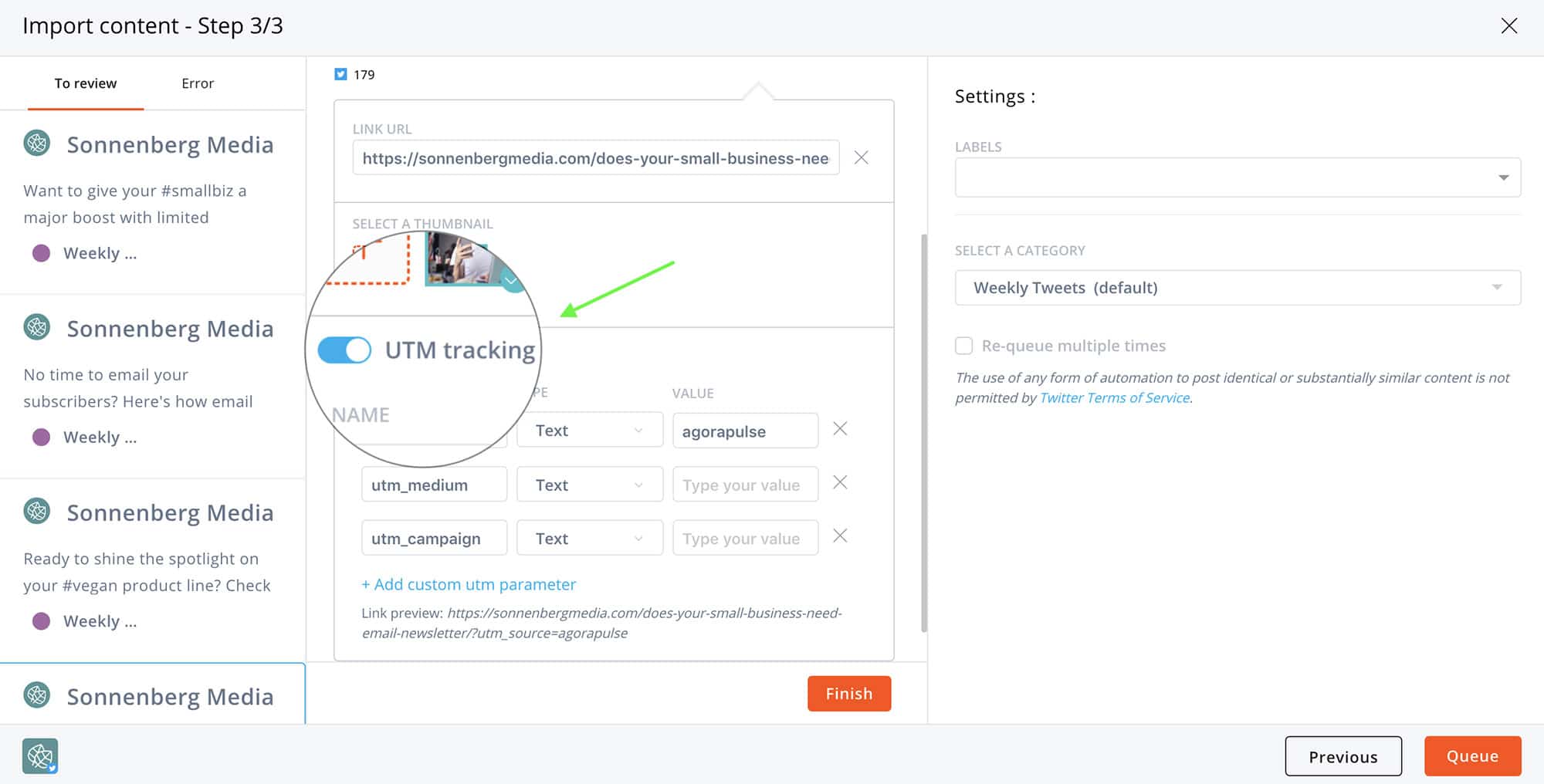Select the photo thumbnail image
This screenshot has width=1544, height=784.
pos(473,261)
